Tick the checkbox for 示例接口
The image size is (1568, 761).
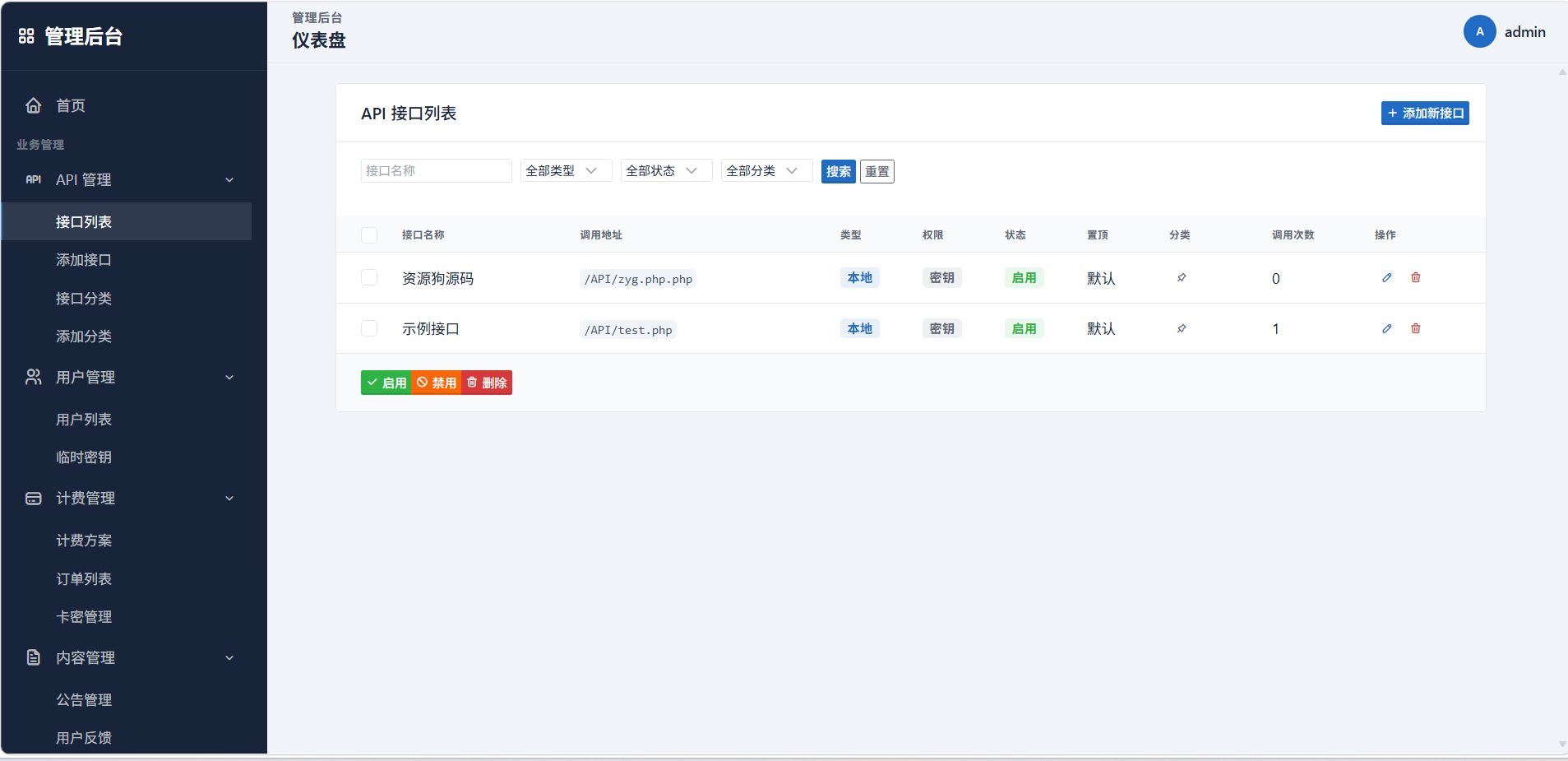[x=369, y=329]
